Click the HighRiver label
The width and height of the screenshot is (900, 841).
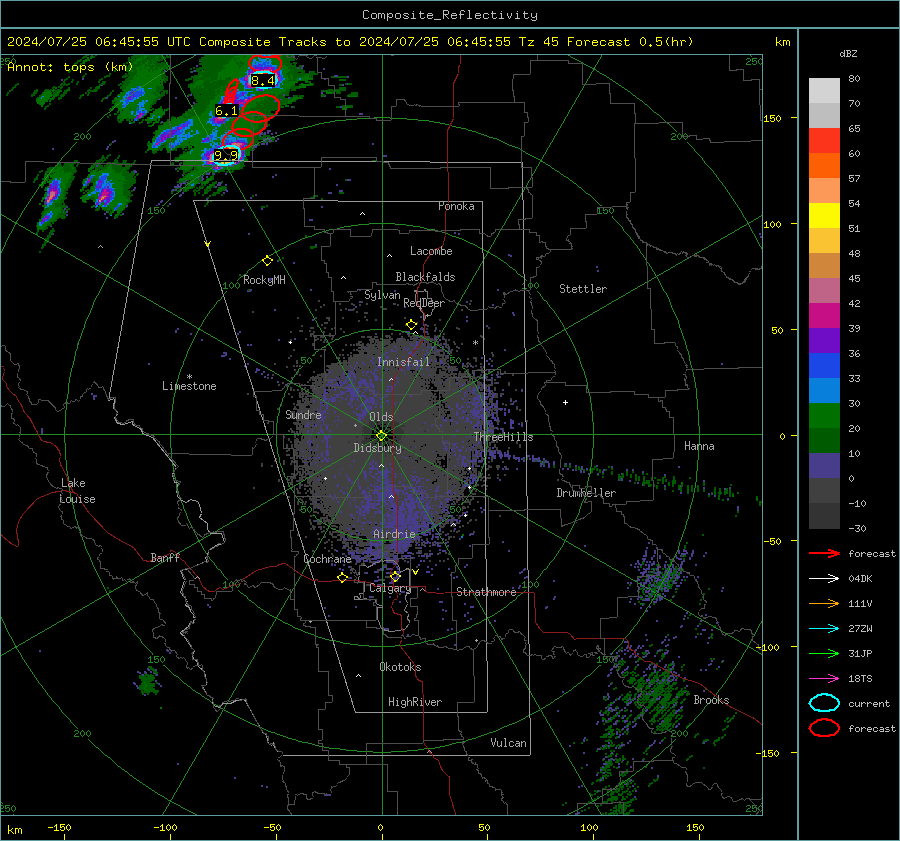click(x=414, y=702)
